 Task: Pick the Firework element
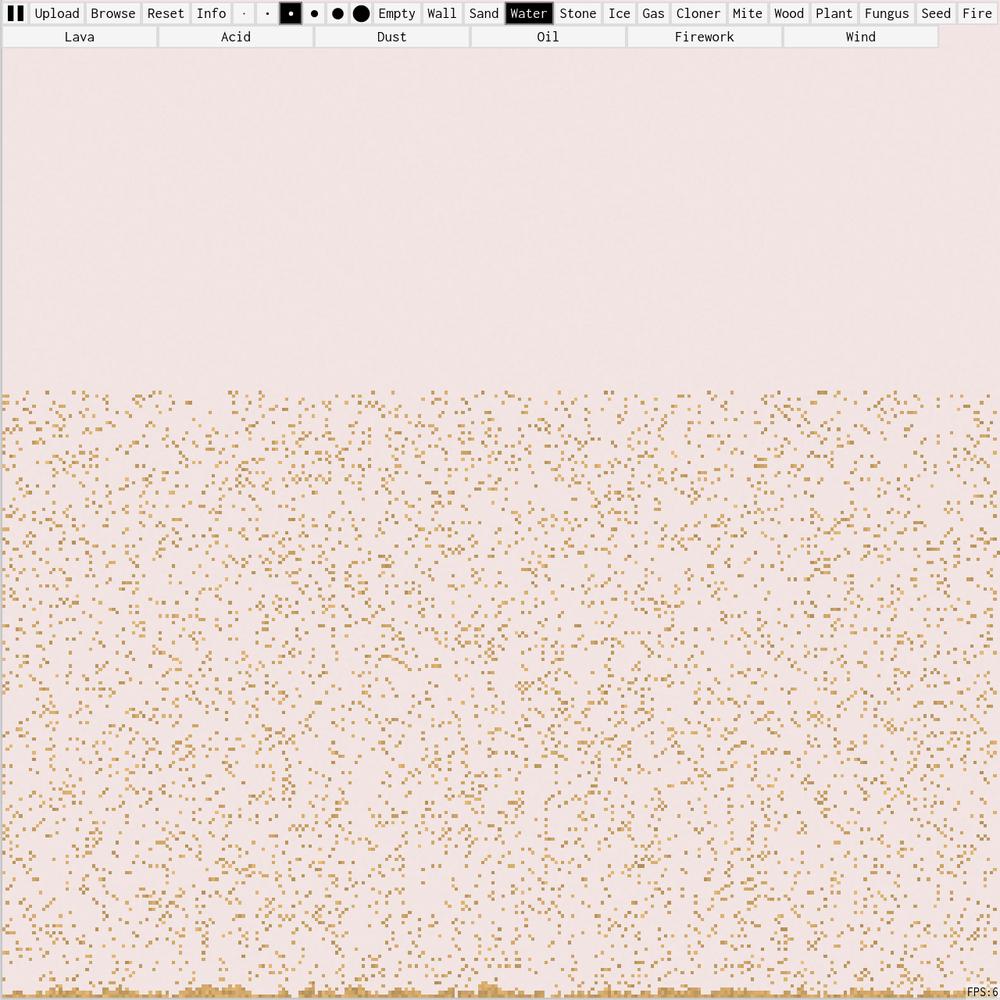(x=704, y=37)
